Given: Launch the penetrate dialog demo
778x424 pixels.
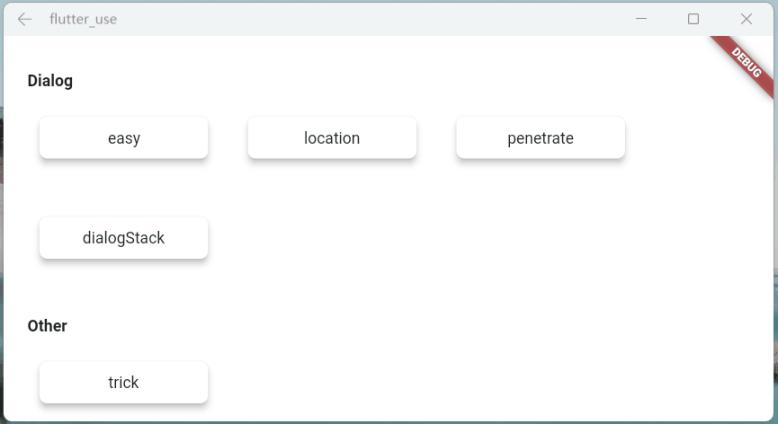Looking at the screenshot, I should pos(540,138).
